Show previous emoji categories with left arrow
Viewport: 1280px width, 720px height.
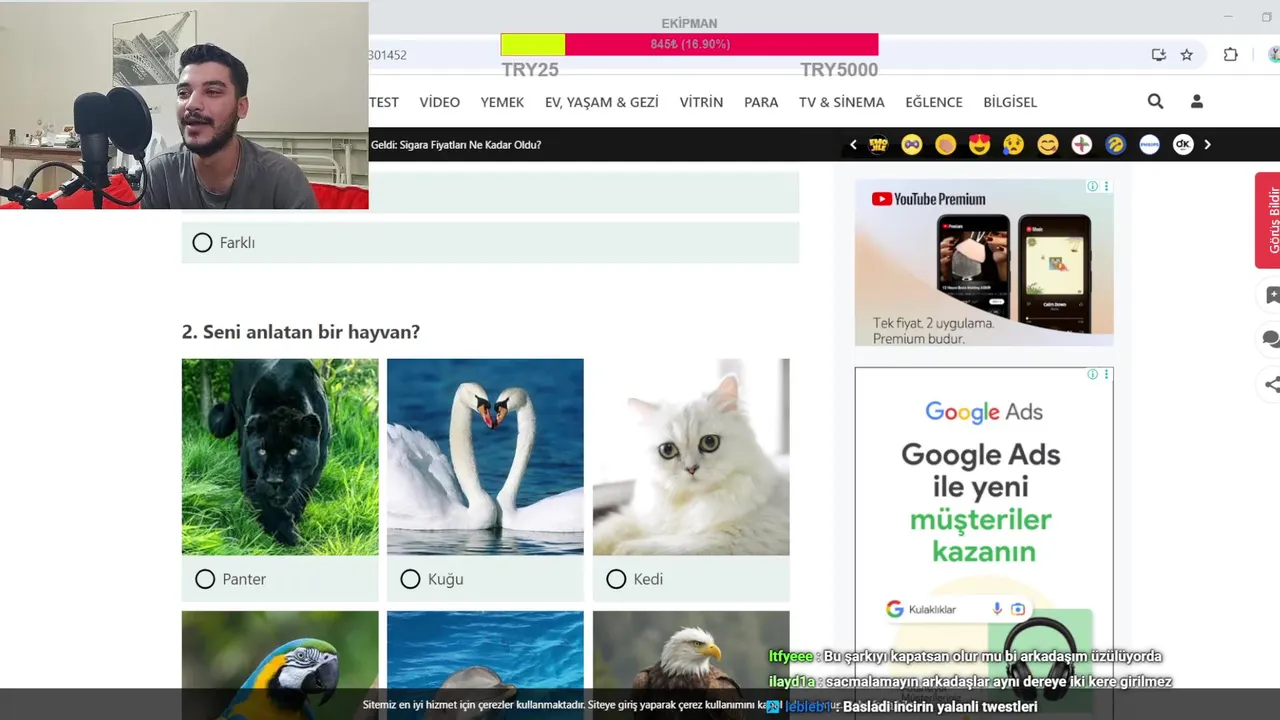coord(853,145)
